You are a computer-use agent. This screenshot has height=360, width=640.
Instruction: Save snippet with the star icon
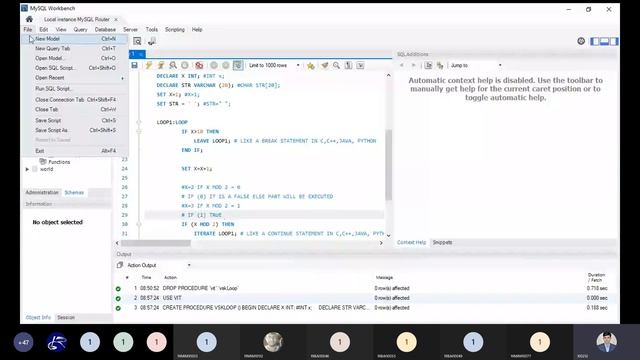(311, 66)
